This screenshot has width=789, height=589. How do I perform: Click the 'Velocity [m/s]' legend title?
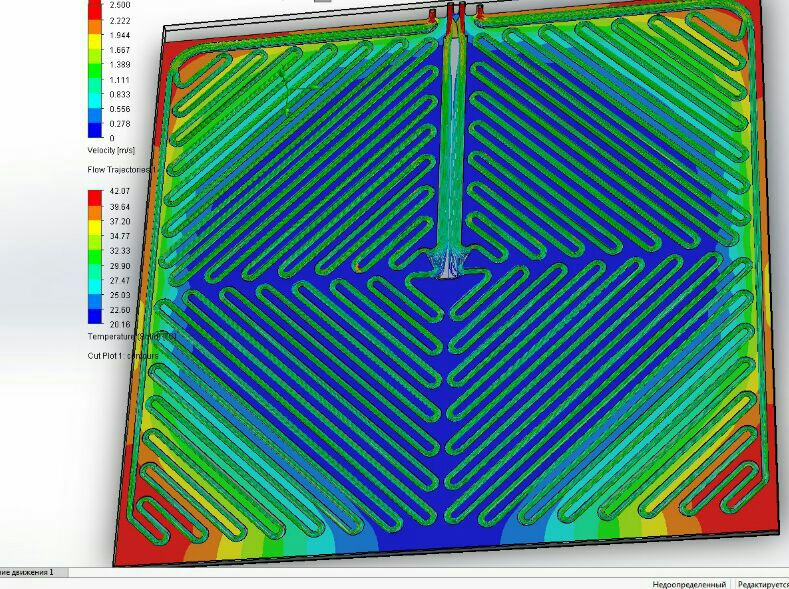tap(111, 150)
